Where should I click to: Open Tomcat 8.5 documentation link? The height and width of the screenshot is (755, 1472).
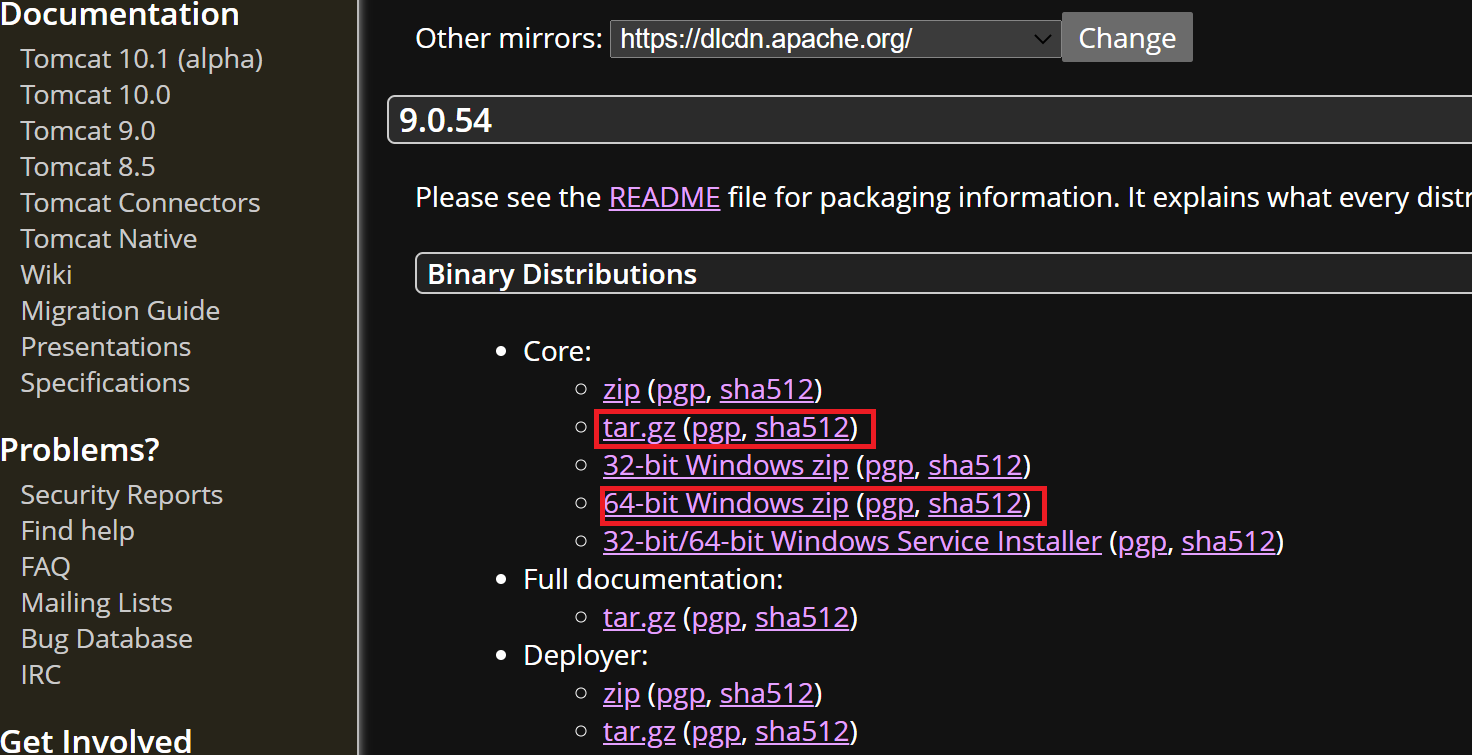[x=87, y=167]
